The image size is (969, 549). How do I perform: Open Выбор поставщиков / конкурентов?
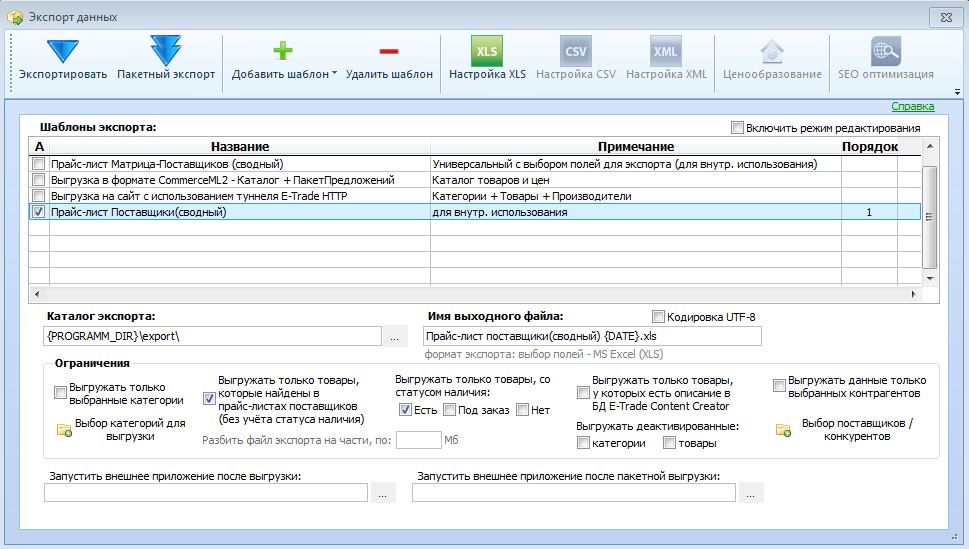844,430
